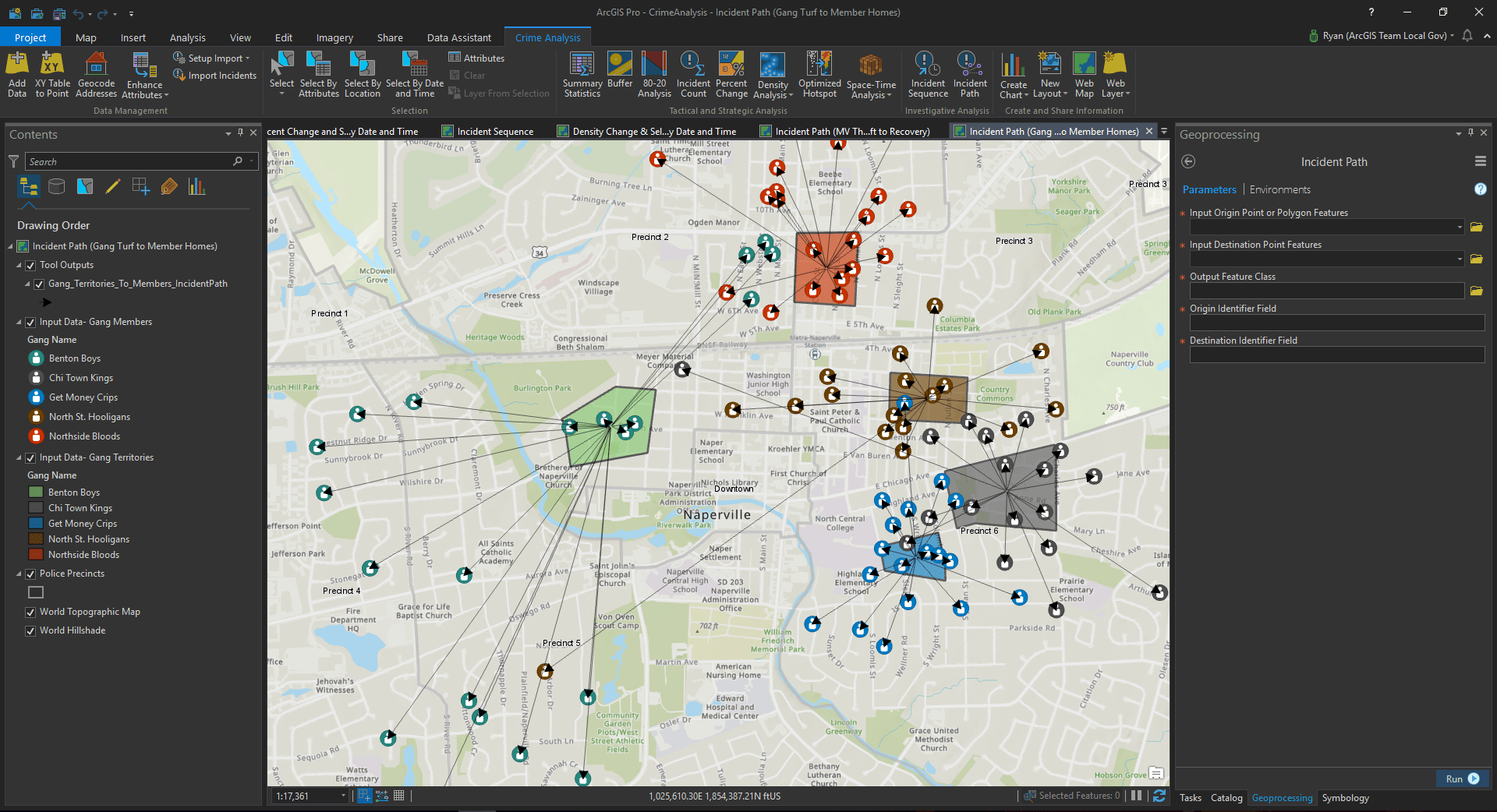Switch to the Data Assistant ribbon tab
The height and width of the screenshot is (812, 1497).
(458, 37)
